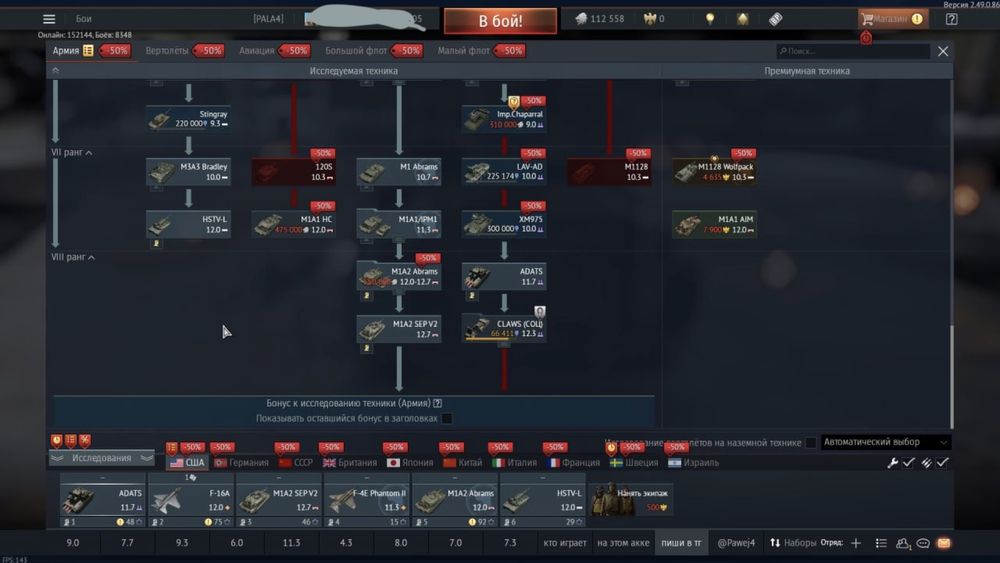Switch to Малый флот tab
Viewport: 1000px width, 563px height.
pyautogui.click(x=464, y=51)
